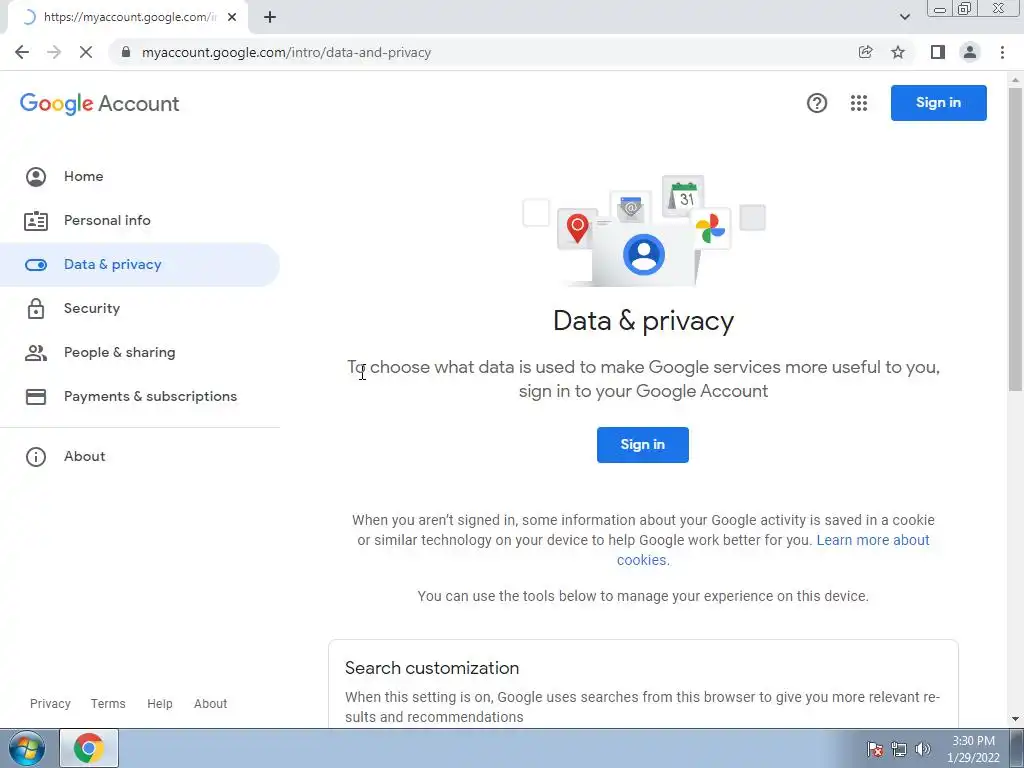Open a new tab with plus icon
1024x768 pixels.
(x=270, y=17)
